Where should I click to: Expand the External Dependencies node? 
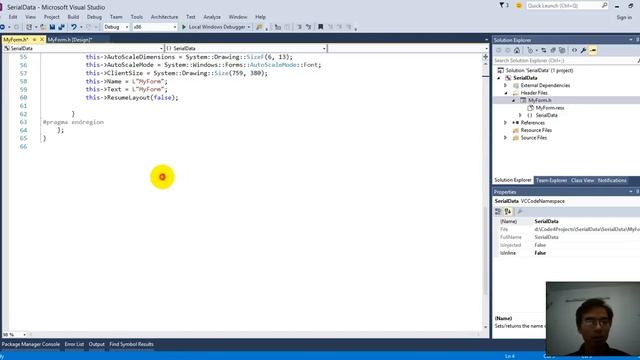[x=506, y=85]
